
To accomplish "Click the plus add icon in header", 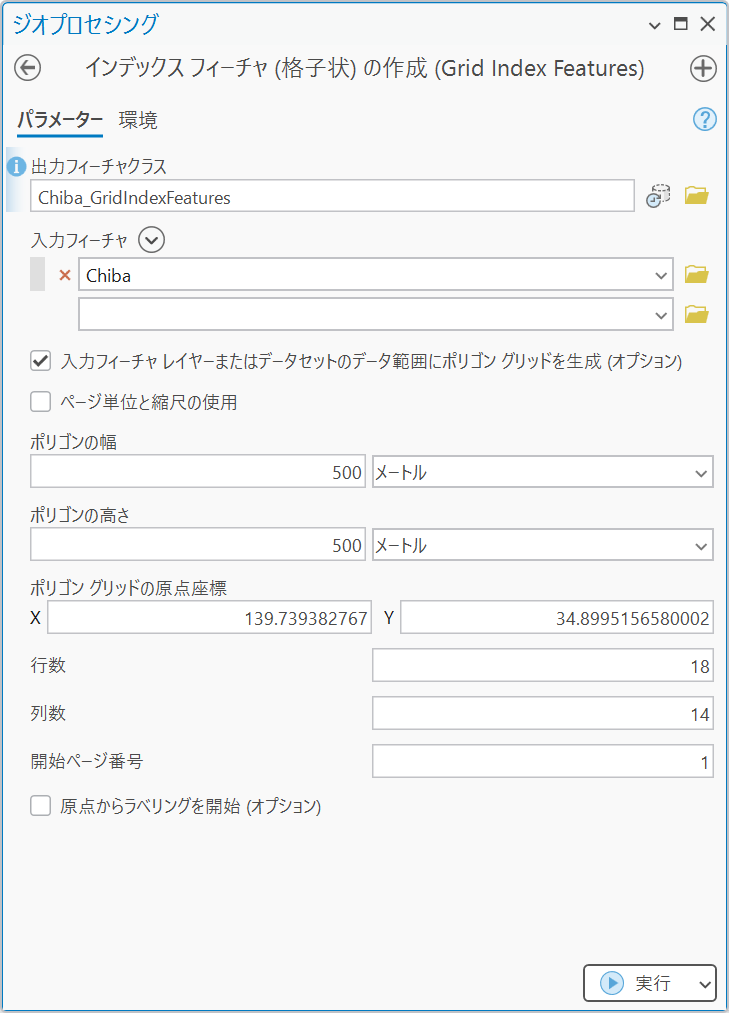I will pos(703,68).
